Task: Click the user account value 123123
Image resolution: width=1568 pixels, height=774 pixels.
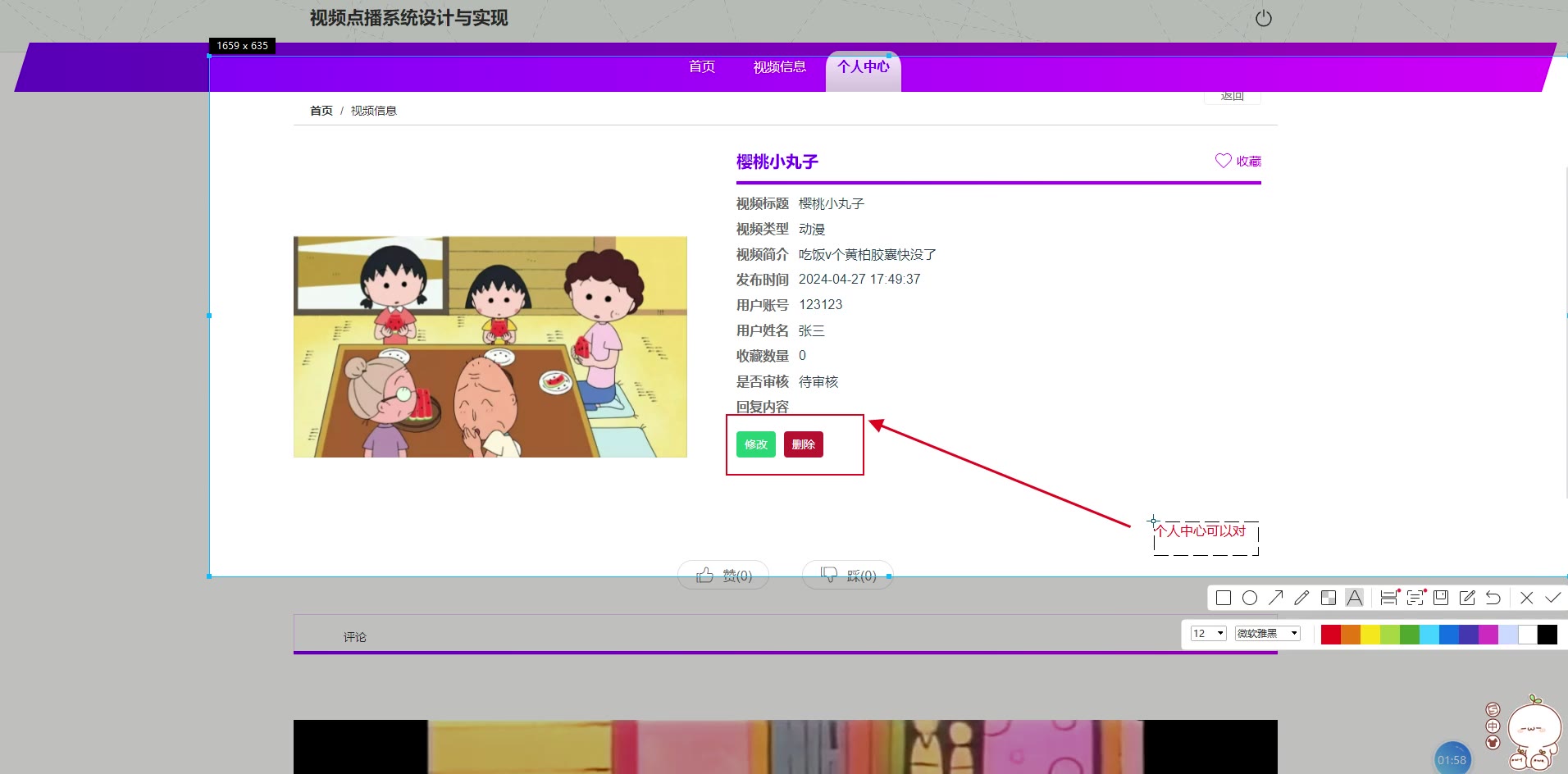Action: click(x=820, y=305)
